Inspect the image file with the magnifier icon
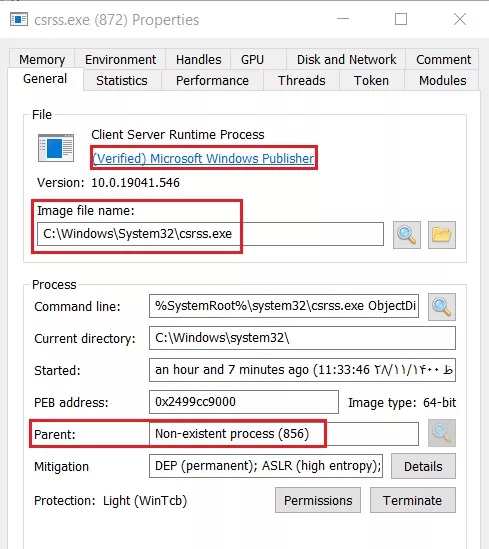This screenshot has height=549, width=489. click(x=407, y=235)
